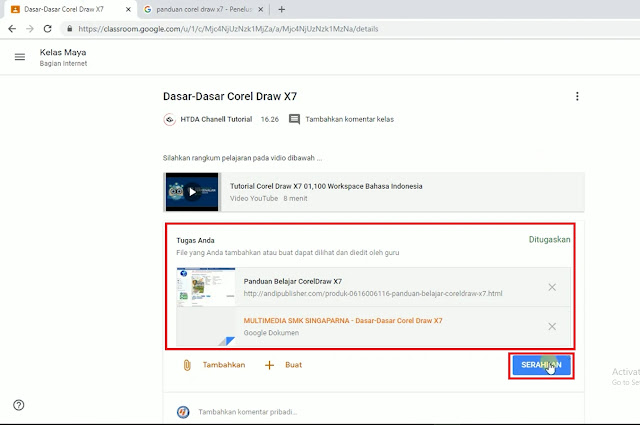Click the Google favicon on second tab

[148, 9]
